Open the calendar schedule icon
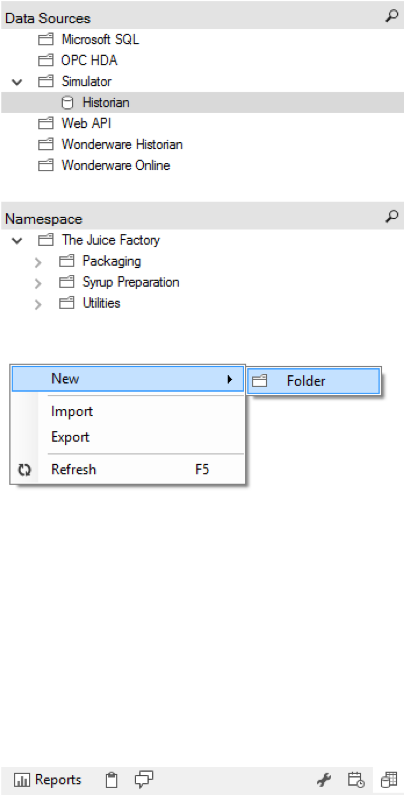 pos(356,780)
